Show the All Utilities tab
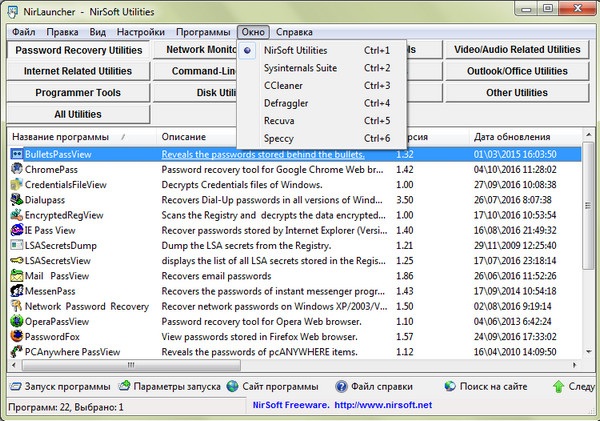This screenshot has width=600, height=421. [77, 115]
